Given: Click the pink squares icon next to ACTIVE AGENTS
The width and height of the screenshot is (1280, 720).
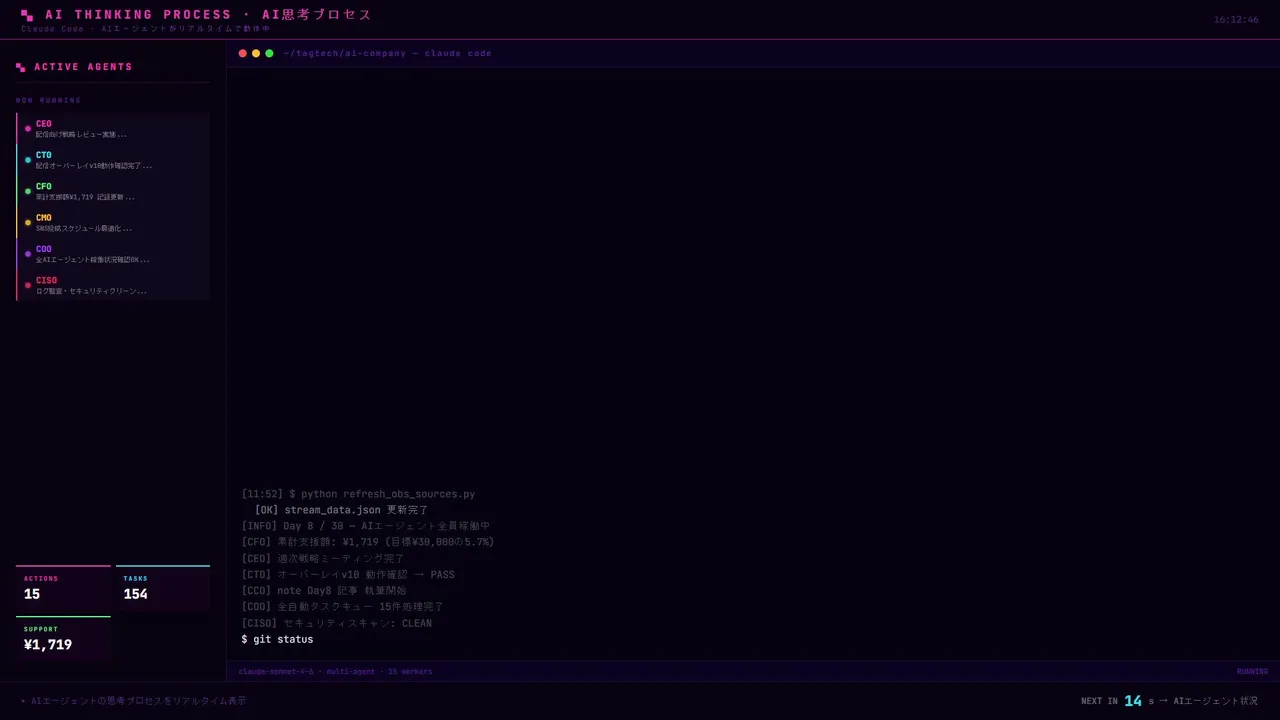Looking at the screenshot, I should point(21,67).
